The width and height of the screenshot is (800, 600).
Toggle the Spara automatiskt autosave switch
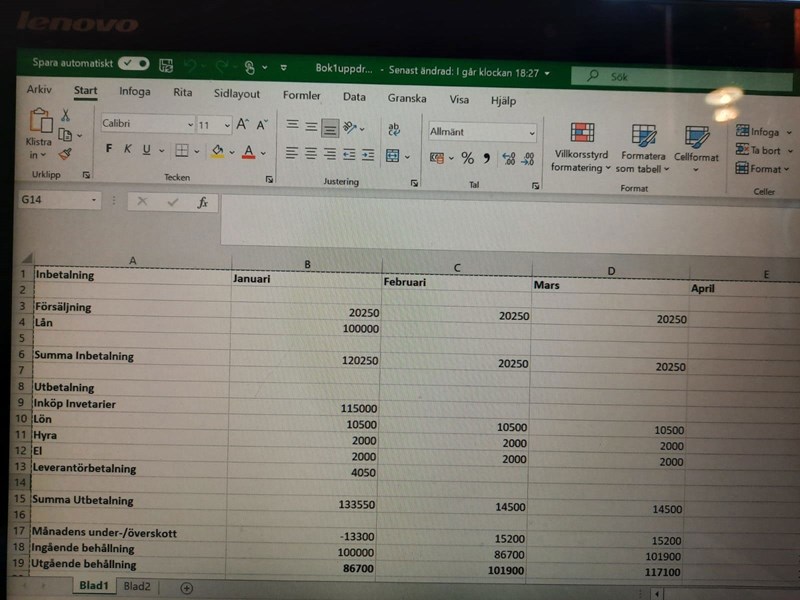click(133, 64)
